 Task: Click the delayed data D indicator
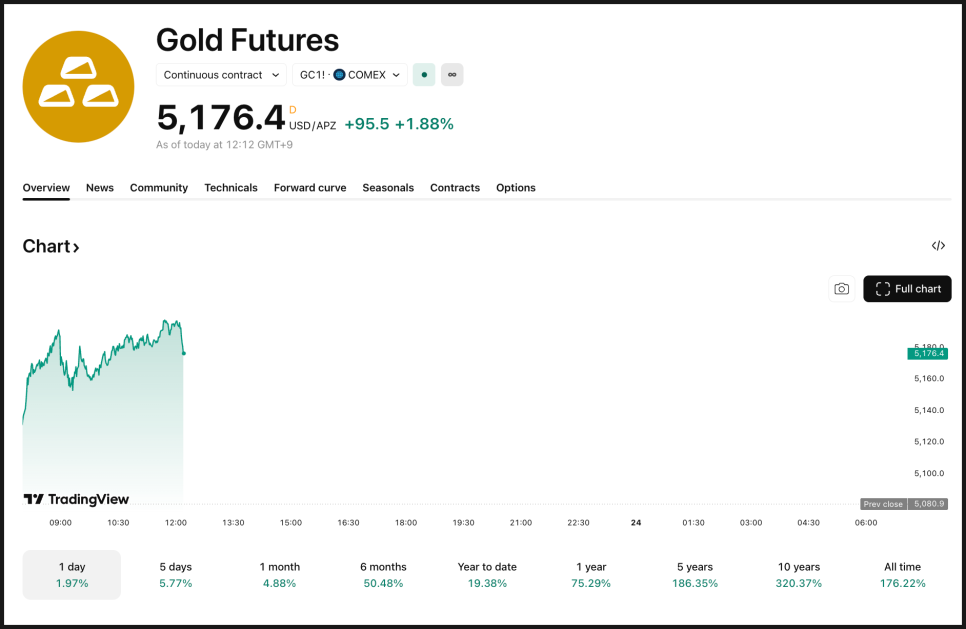tap(293, 110)
